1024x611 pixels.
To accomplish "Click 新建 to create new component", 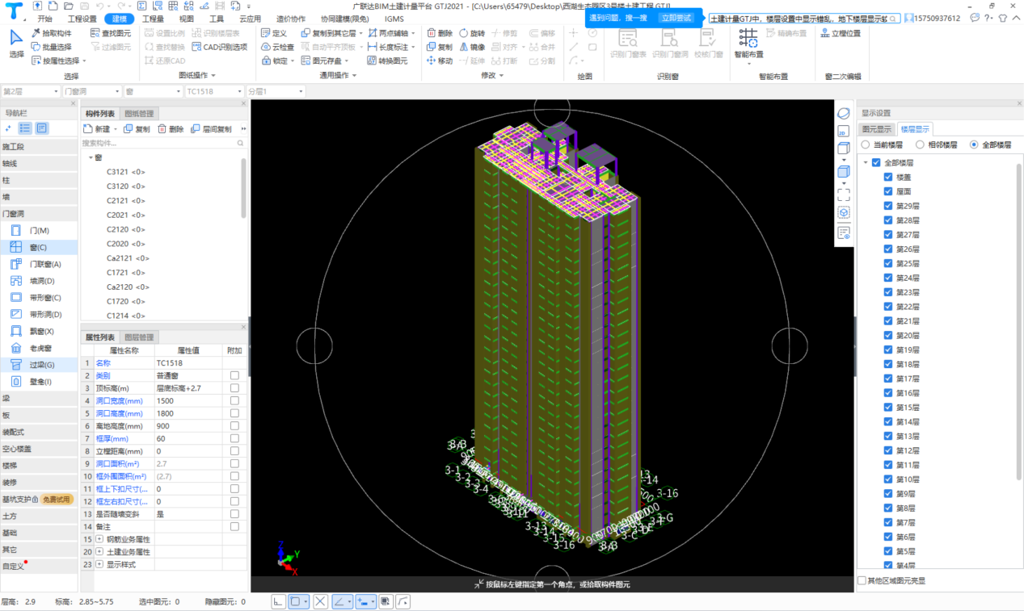I will click(x=101, y=129).
